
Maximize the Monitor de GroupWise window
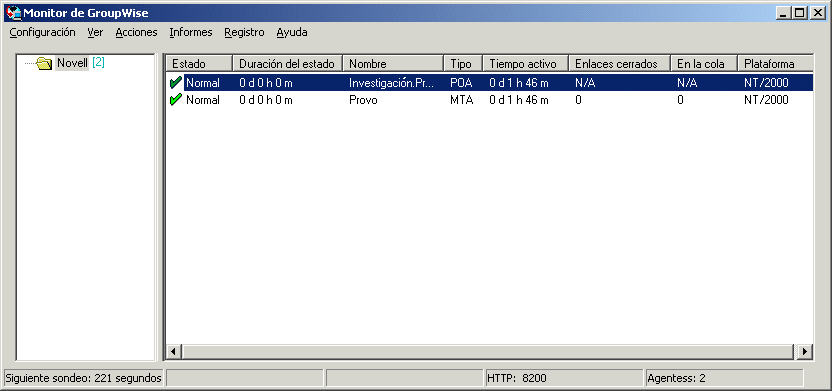tap(800, 13)
